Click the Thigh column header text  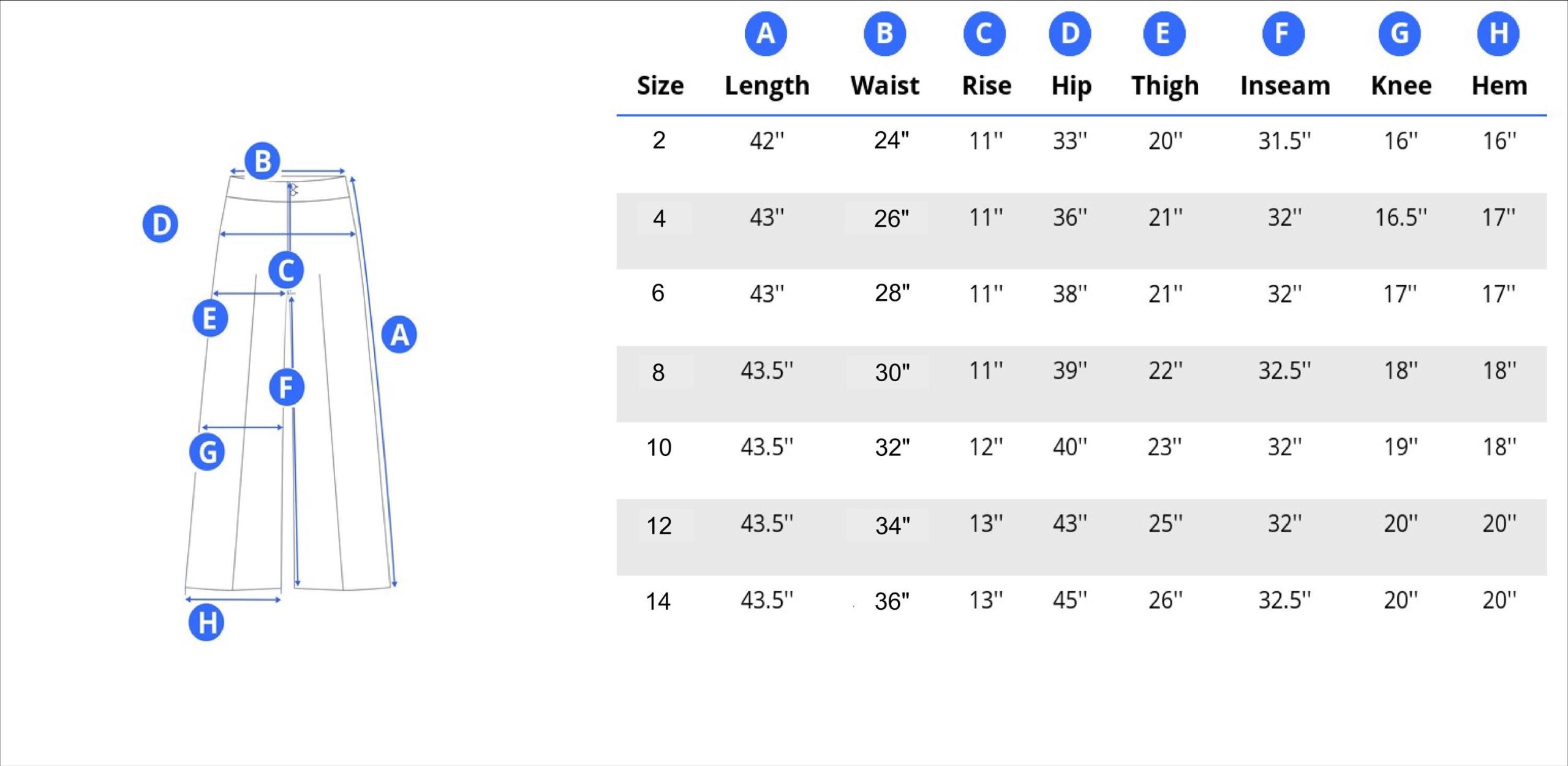coord(1164,86)
